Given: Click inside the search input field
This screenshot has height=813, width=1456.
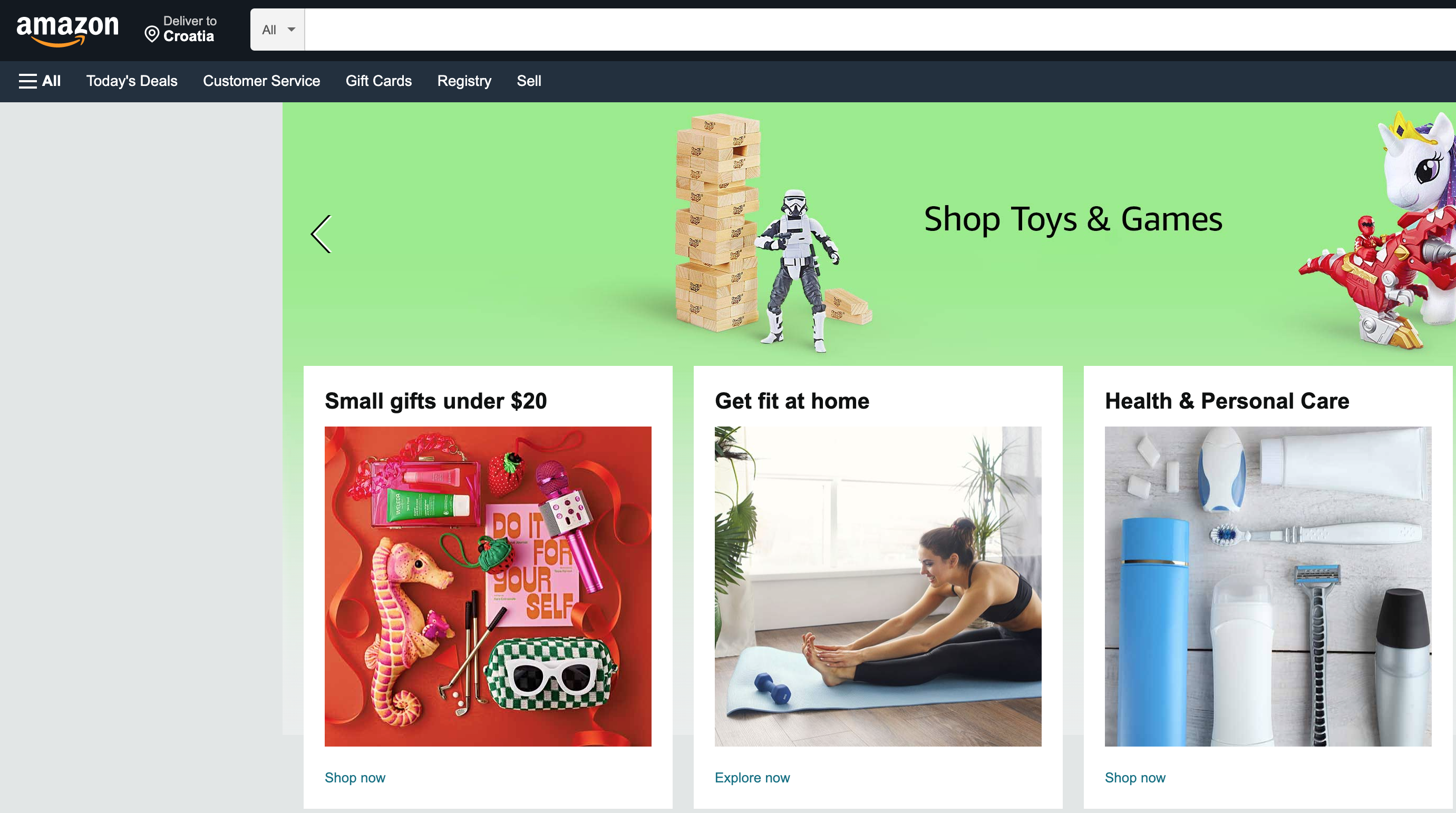Looking at the screenshot, I should pyautogui.click(x=880, y=30).
